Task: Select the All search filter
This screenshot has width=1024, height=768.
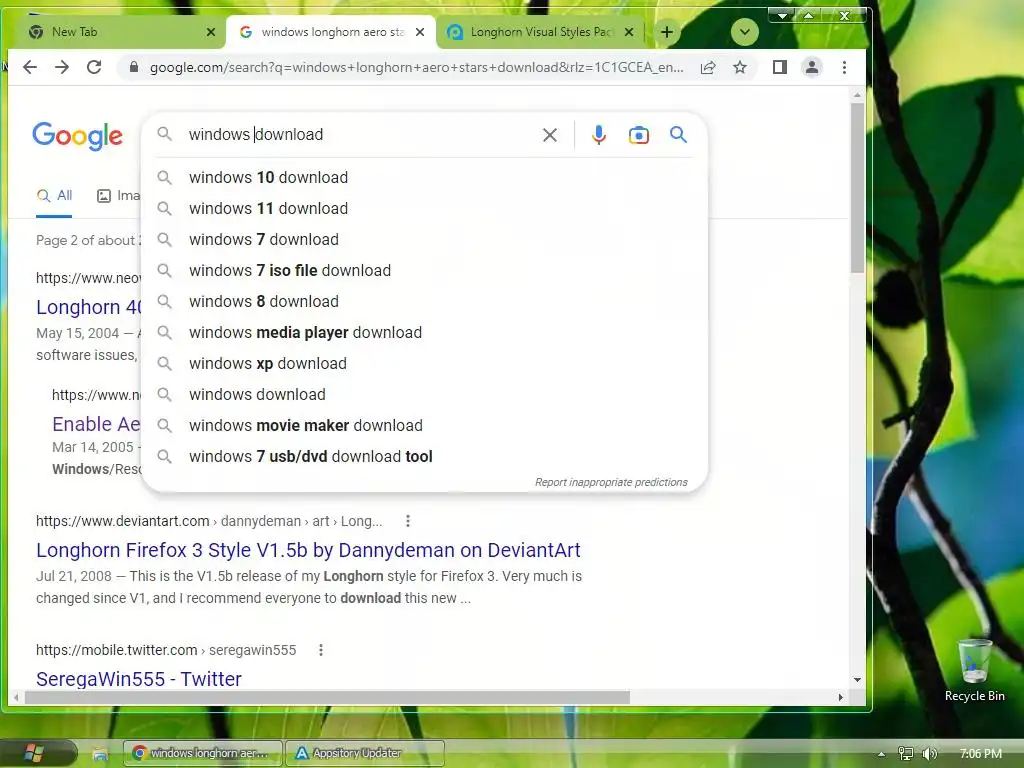Action: (x=54, y=195)
